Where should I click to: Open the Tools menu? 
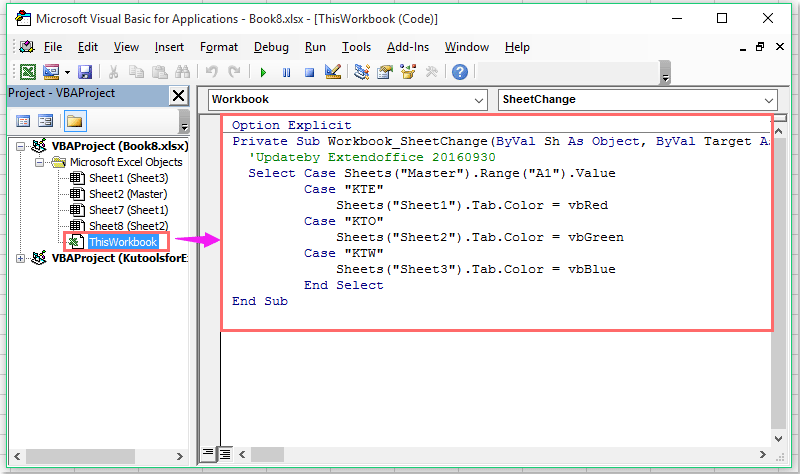click(x=356, y=47)
